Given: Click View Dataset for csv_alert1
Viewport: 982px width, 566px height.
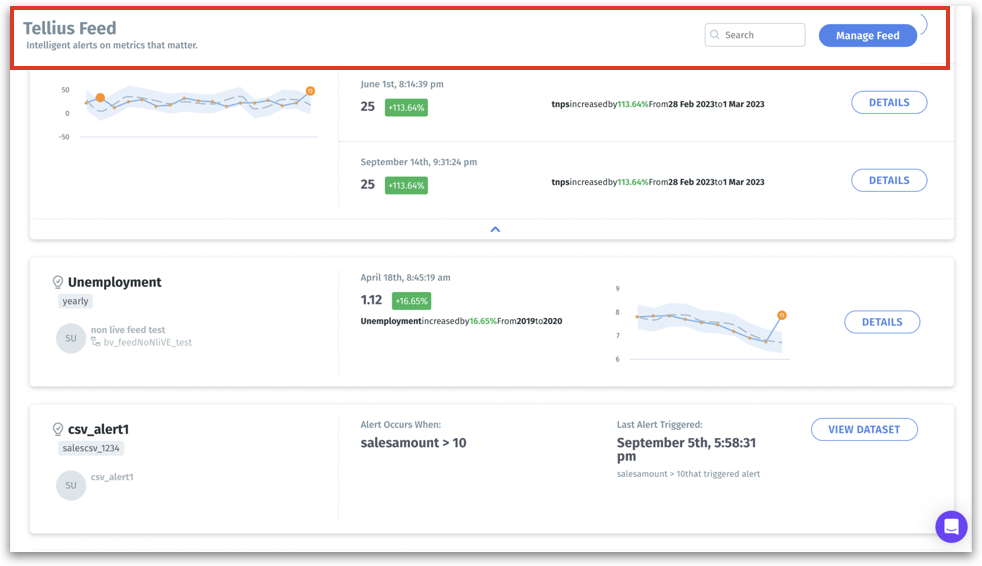Looking at the screenshot, I should click(x=863, y=429).
